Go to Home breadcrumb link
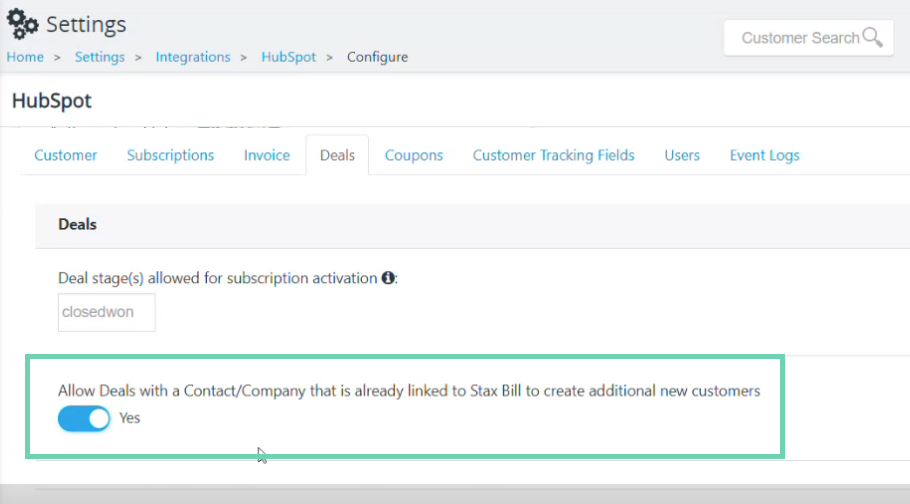This screenshot has height=504, width=910. coord(25,57)
